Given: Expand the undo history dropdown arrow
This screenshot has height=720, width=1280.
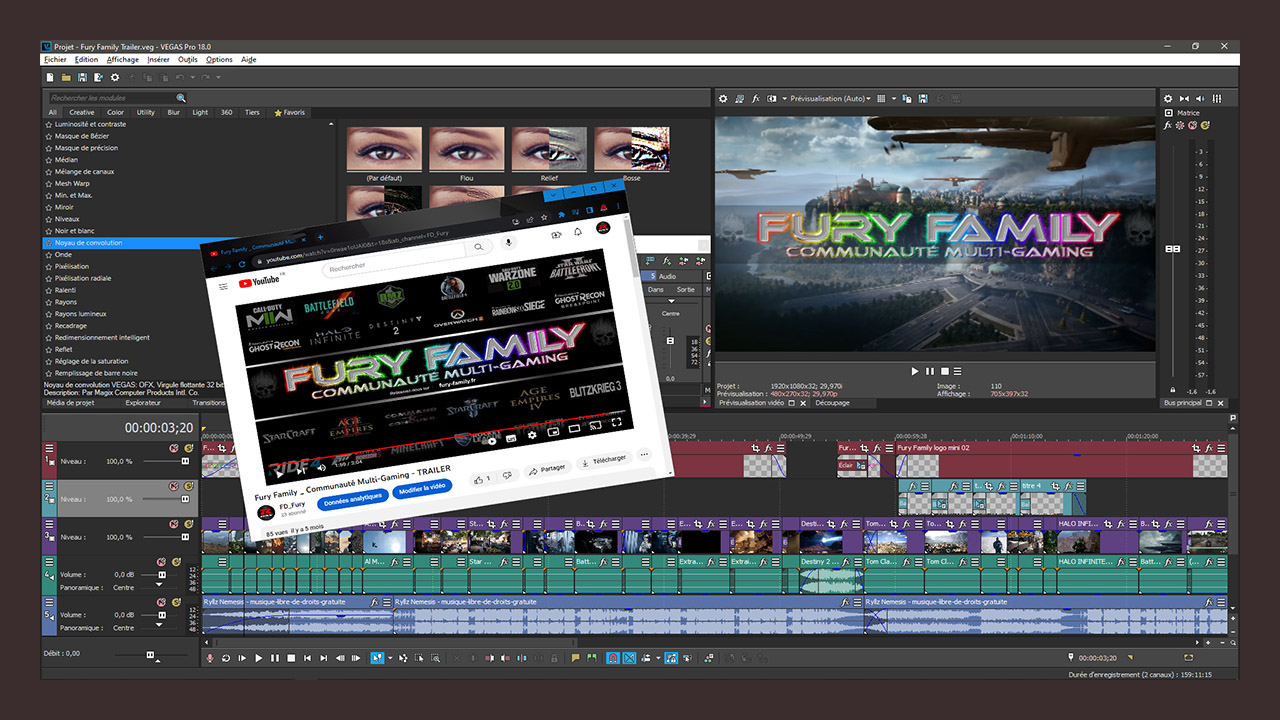Looking at the screenshot, I should pyautogui.click(x=190, y=77).
